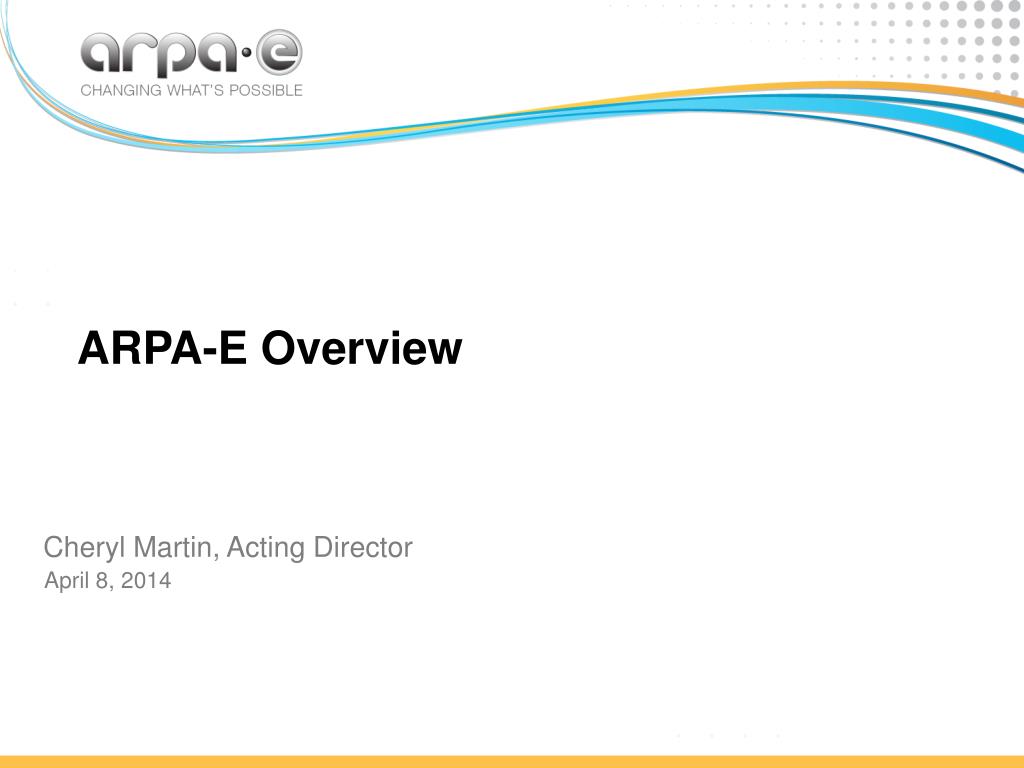This screenshot has width=1024, height=768.
Task: Click the 'April 8, 2014' date
Action: 108,581
